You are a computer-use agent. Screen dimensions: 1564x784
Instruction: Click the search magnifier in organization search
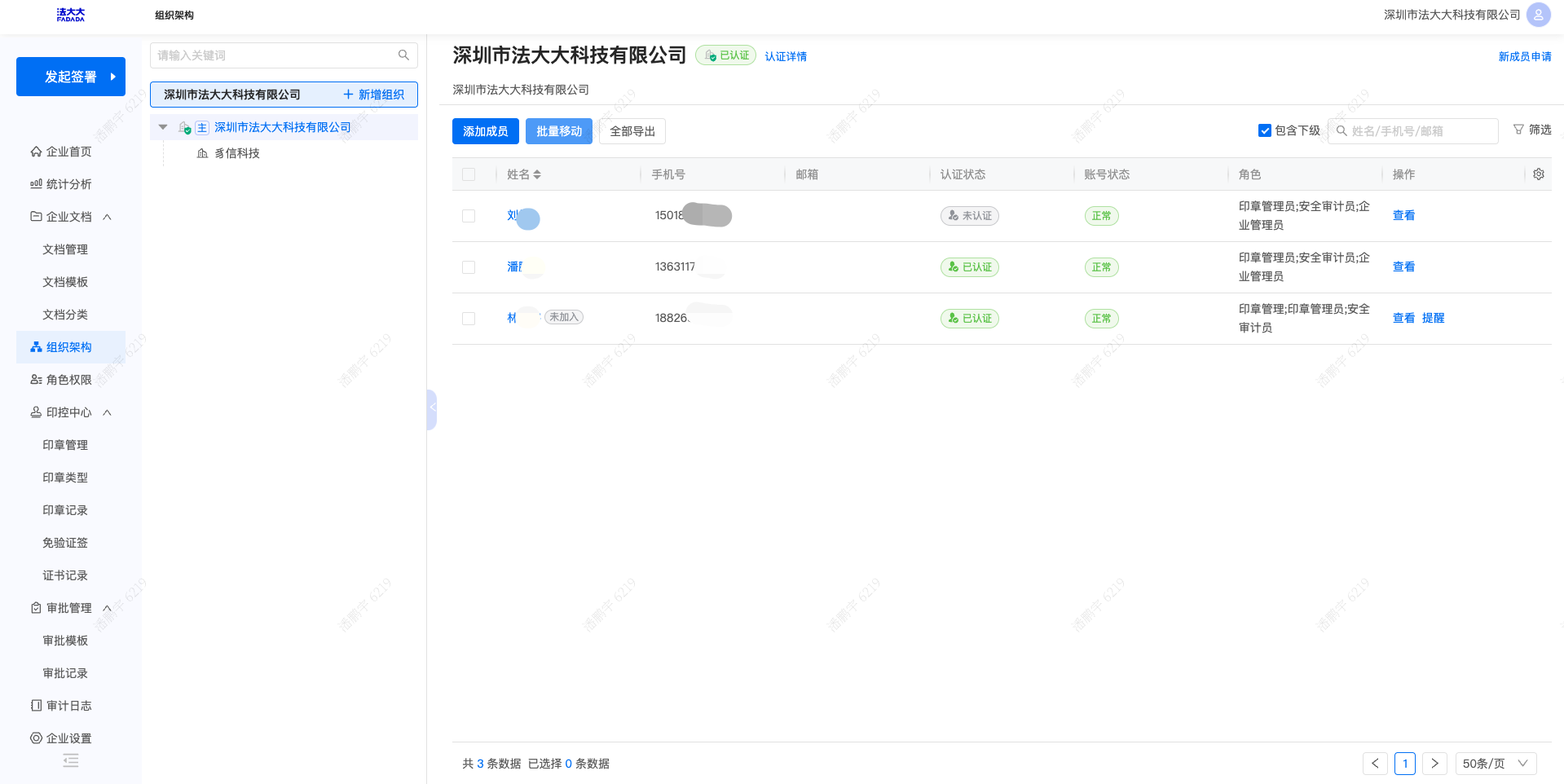403,55
